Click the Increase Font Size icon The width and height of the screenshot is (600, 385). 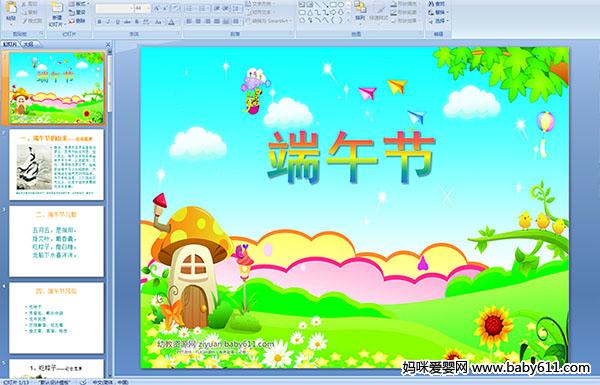point(157,8)
